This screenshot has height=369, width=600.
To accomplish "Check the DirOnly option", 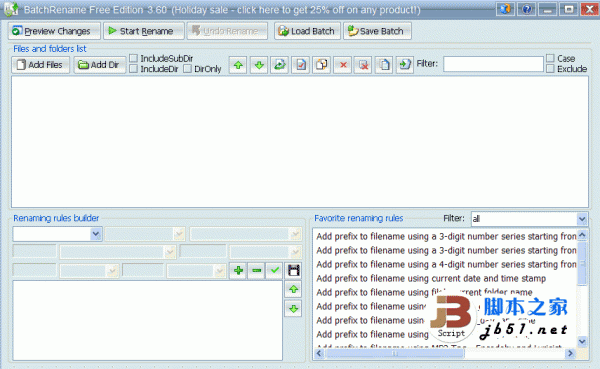I will click(188, 69).
